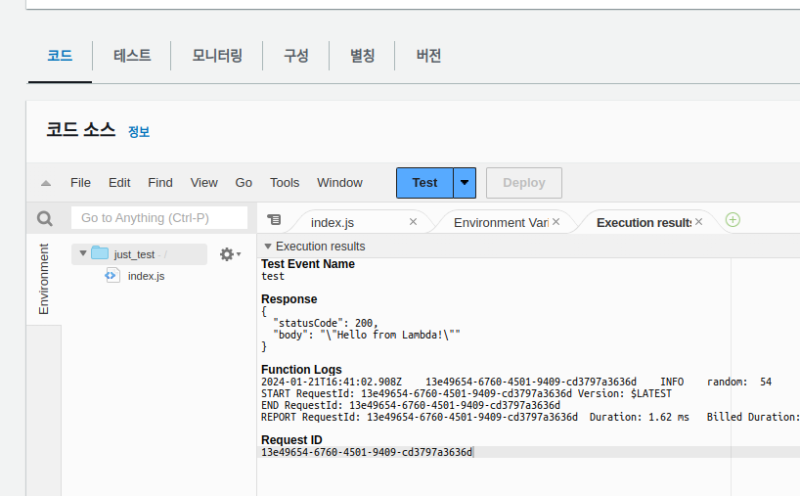
Task: Click the collapse arrow icon left of File
Action: 46,183
